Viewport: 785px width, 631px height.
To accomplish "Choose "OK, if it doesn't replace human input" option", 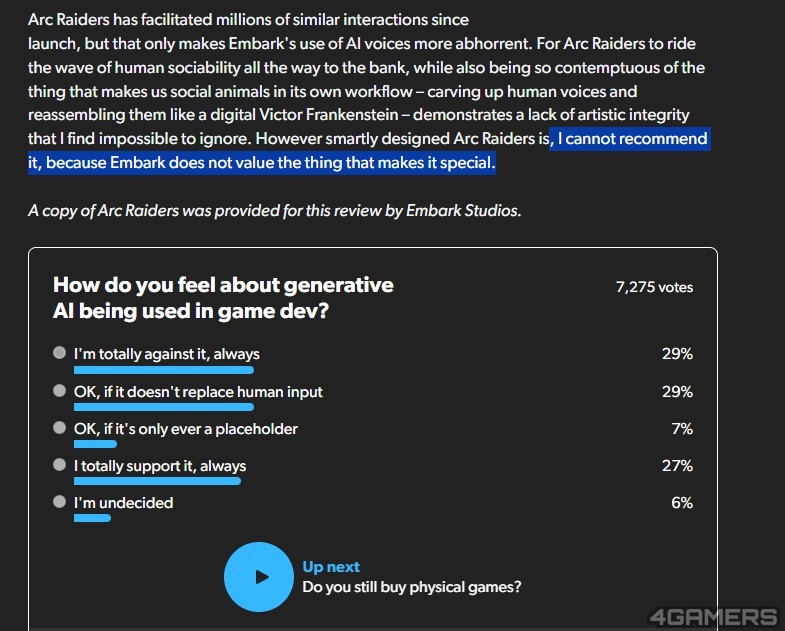I will tap(60, 392).
